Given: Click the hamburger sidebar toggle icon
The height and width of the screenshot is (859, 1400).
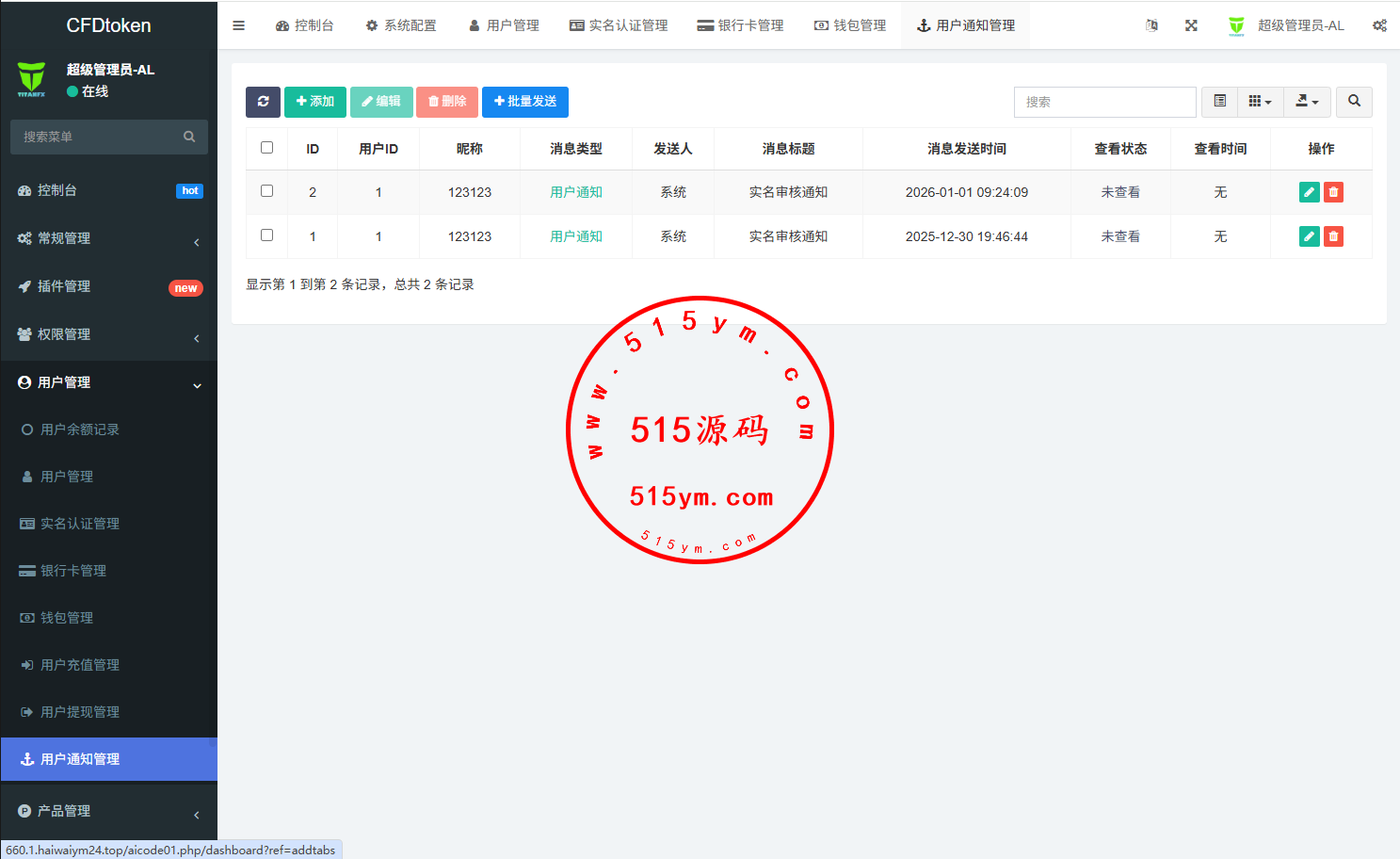Looking at the screenshot, I should (x=239, y=25).
